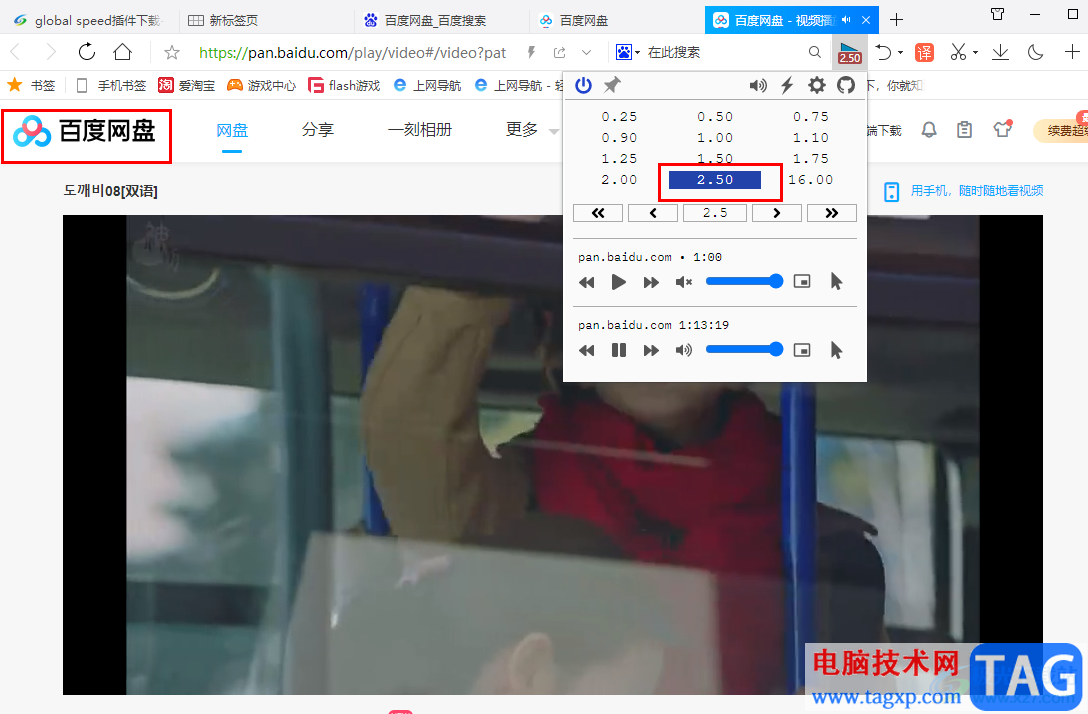Open the translate extension icon

(924, 52)
